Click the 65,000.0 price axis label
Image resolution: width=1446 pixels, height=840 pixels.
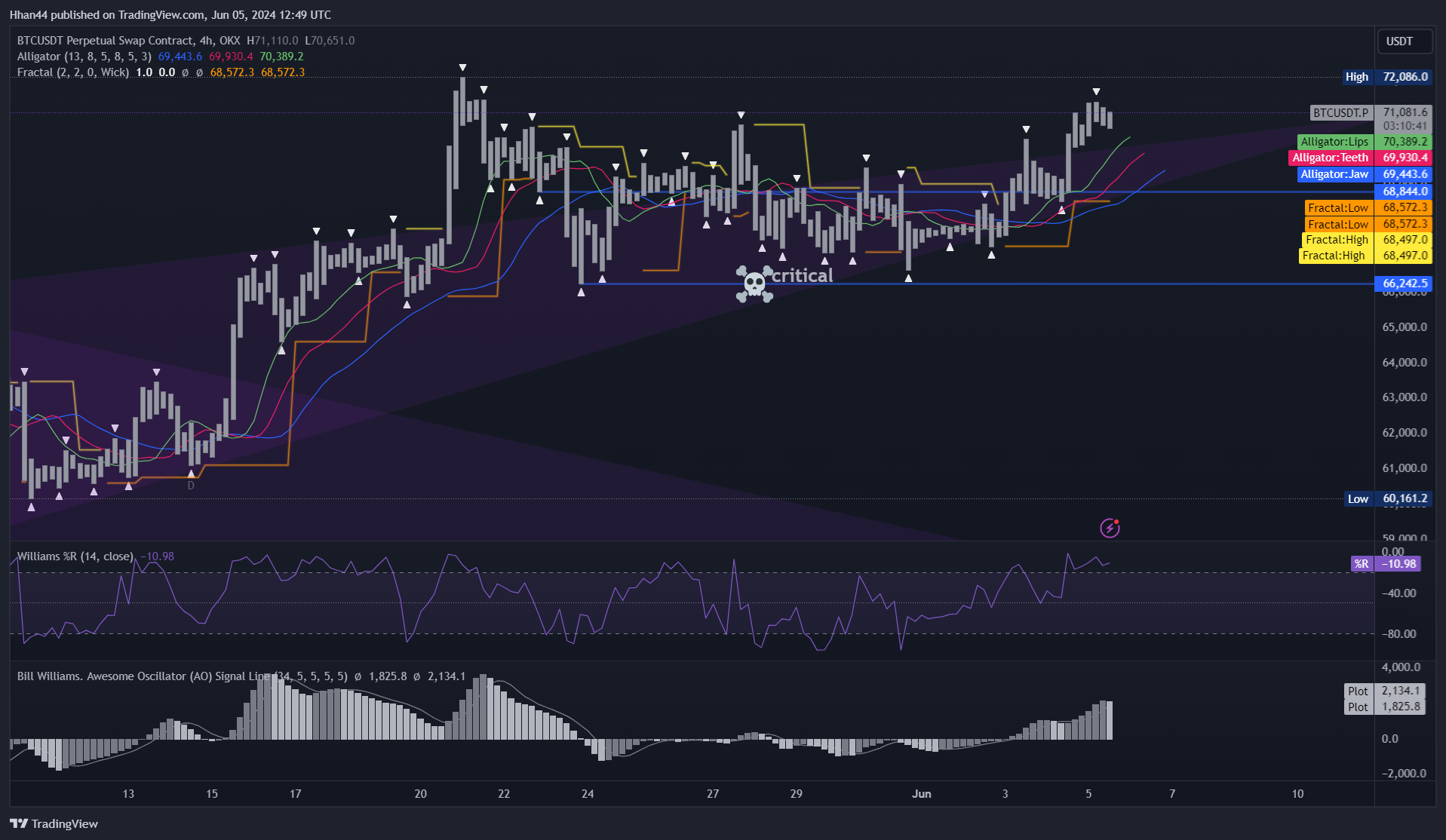[1405, 327]
